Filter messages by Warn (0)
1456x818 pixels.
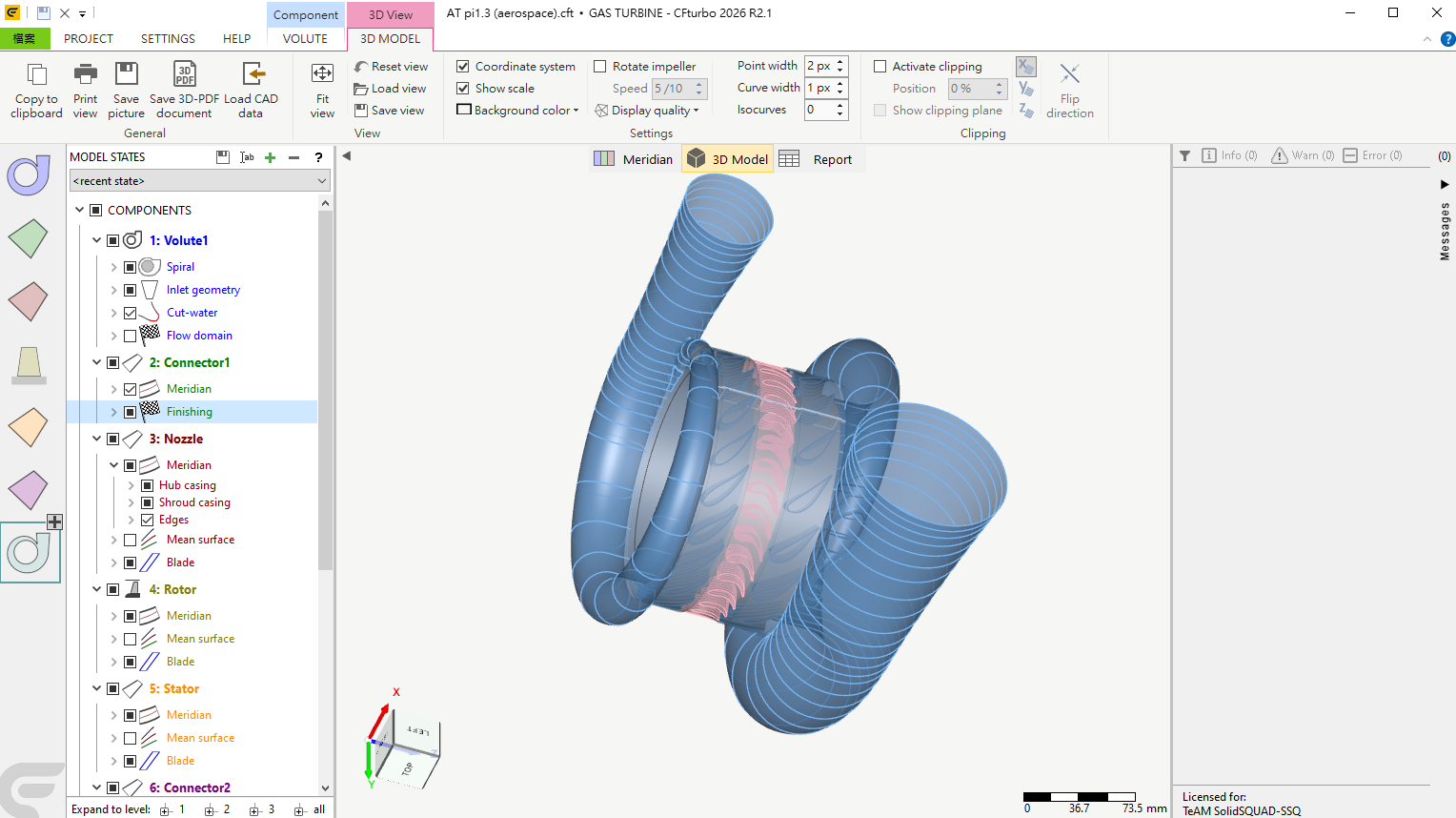click(1304, 155)
